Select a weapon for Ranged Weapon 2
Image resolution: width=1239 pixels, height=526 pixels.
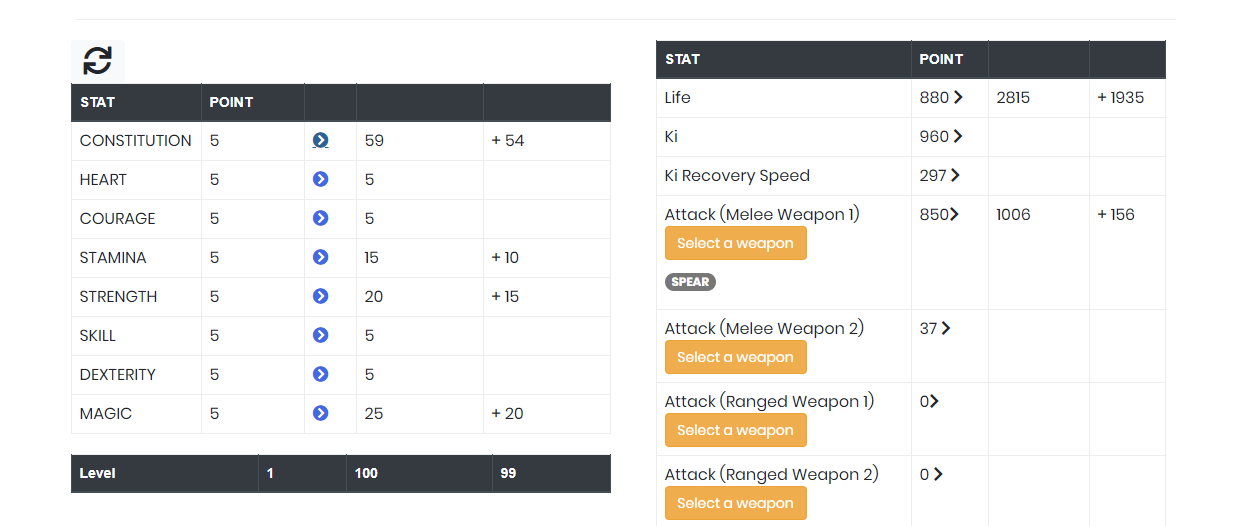tap(735, 503)
